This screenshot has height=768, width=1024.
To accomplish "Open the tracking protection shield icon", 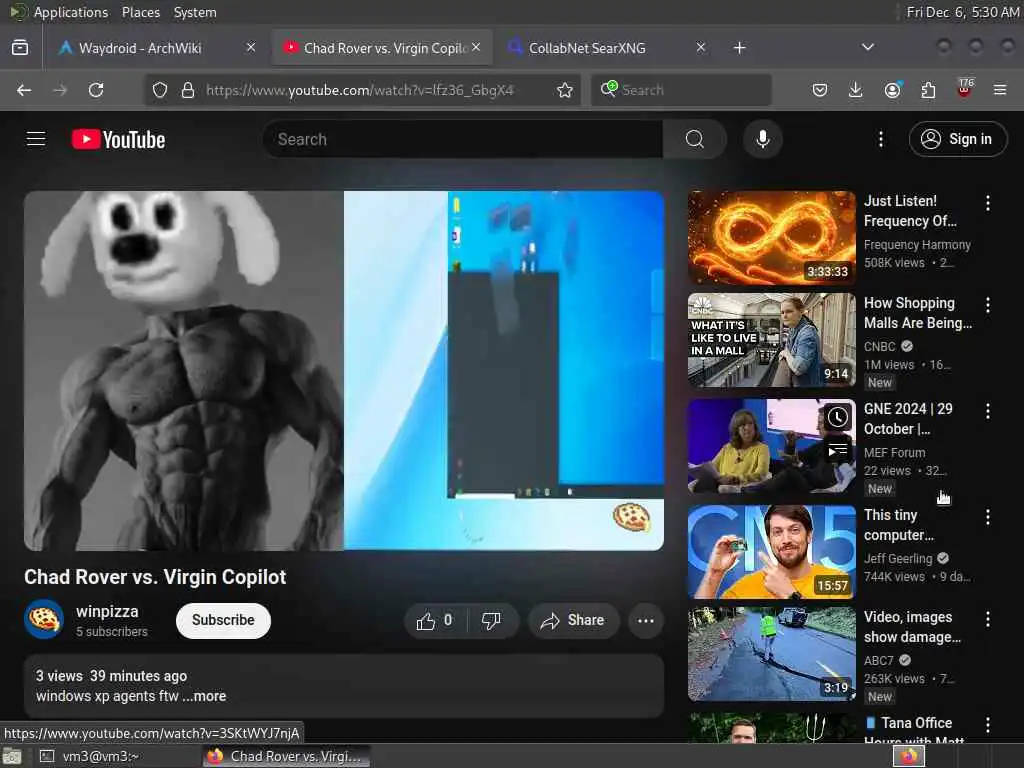I will [x=160, y=90].
